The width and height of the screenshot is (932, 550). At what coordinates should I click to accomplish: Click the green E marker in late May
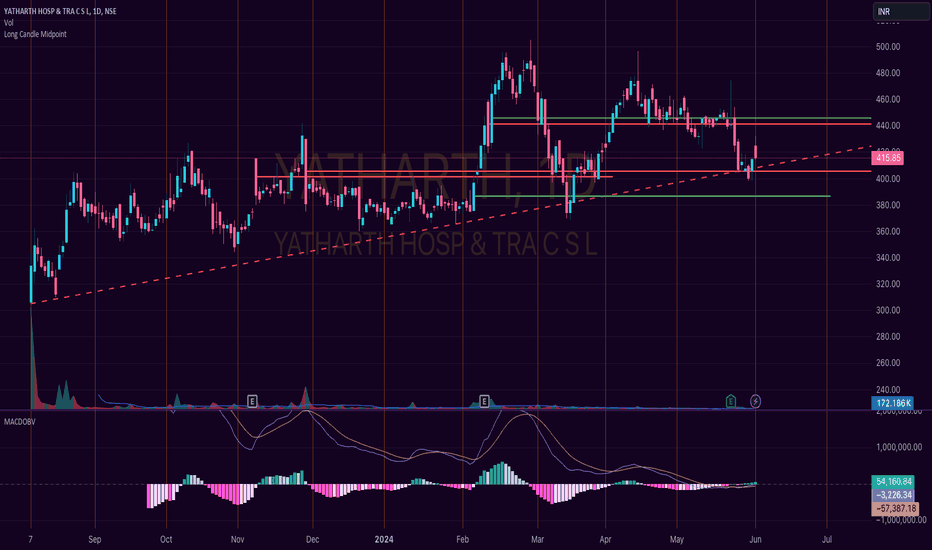[731, 401]
